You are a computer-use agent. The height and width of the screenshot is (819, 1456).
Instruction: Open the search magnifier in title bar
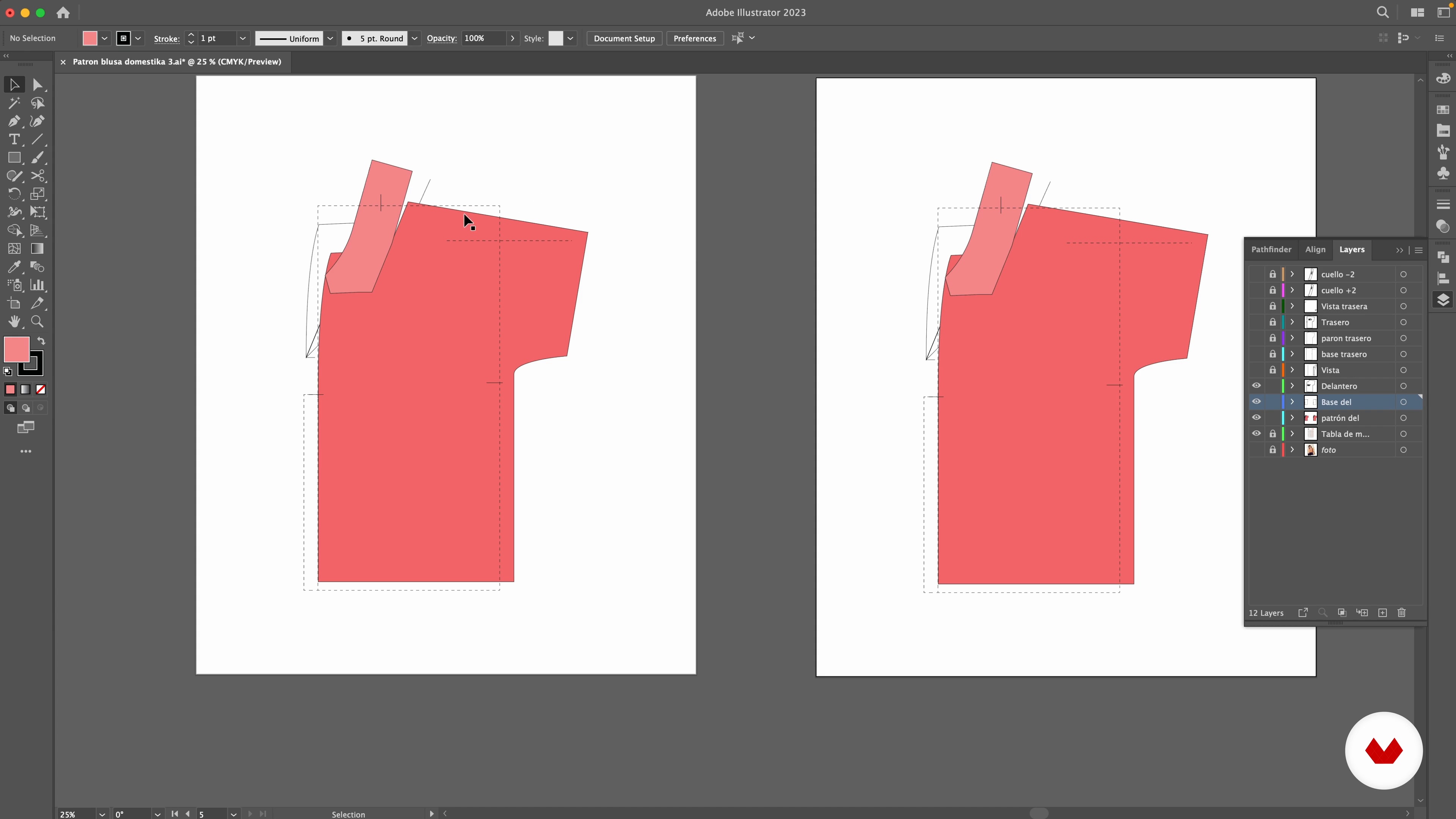tap(1382, 13)
